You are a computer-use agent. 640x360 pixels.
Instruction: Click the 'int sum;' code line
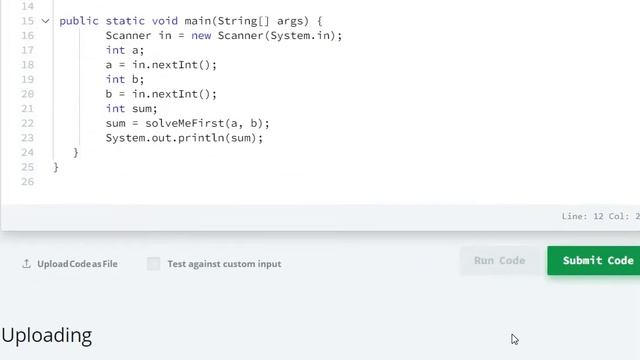131,109
